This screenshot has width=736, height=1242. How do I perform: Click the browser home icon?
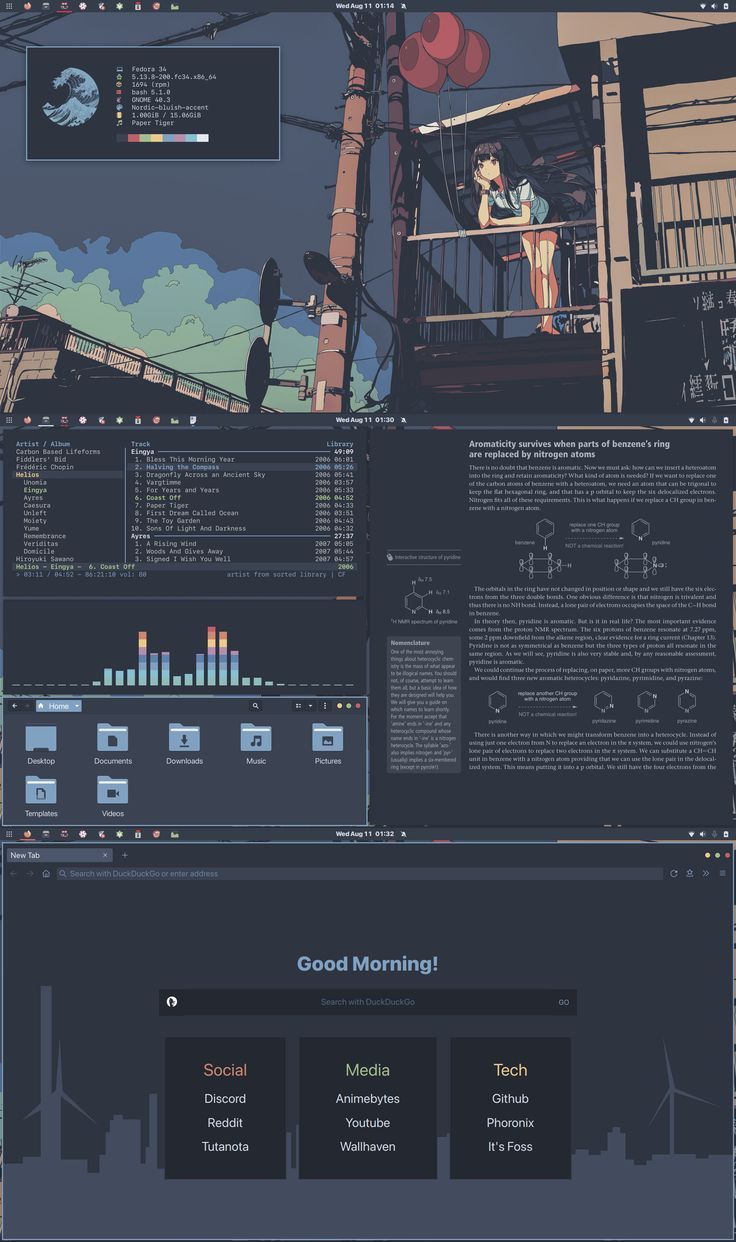pos(46,873)
